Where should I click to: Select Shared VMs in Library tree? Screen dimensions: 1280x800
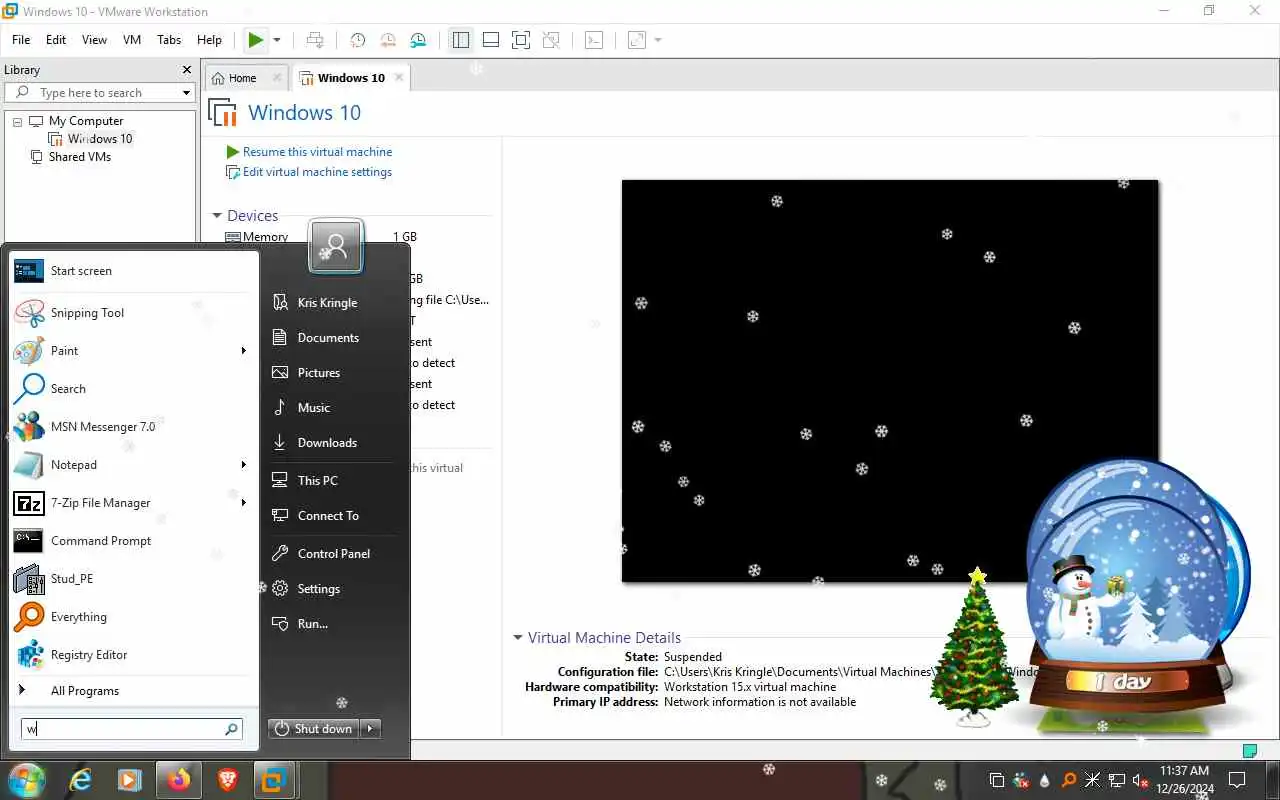pos(80,157)
